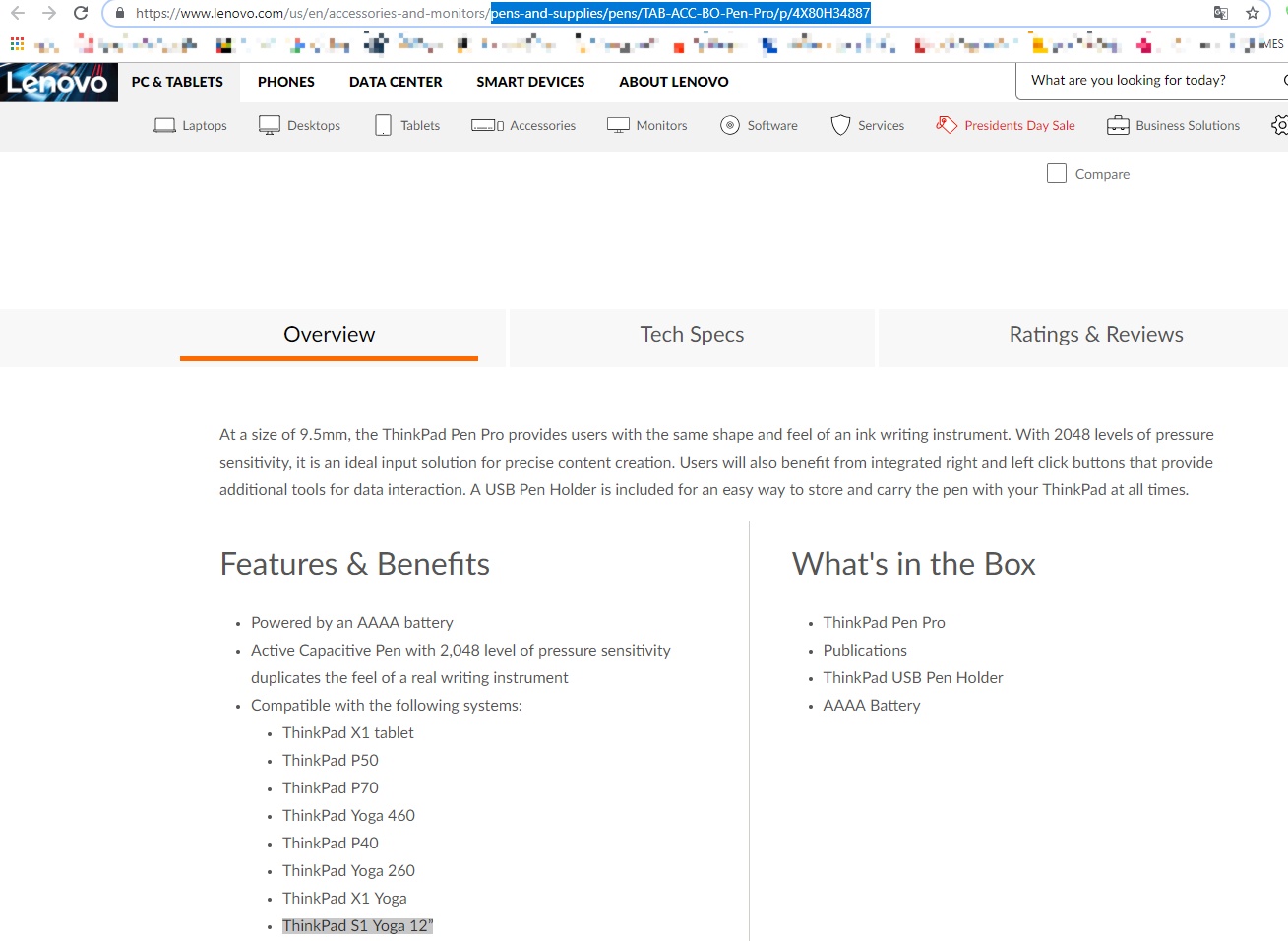
Task: Open the Software link
Action: pyautogui.click(x=772, y=126)
